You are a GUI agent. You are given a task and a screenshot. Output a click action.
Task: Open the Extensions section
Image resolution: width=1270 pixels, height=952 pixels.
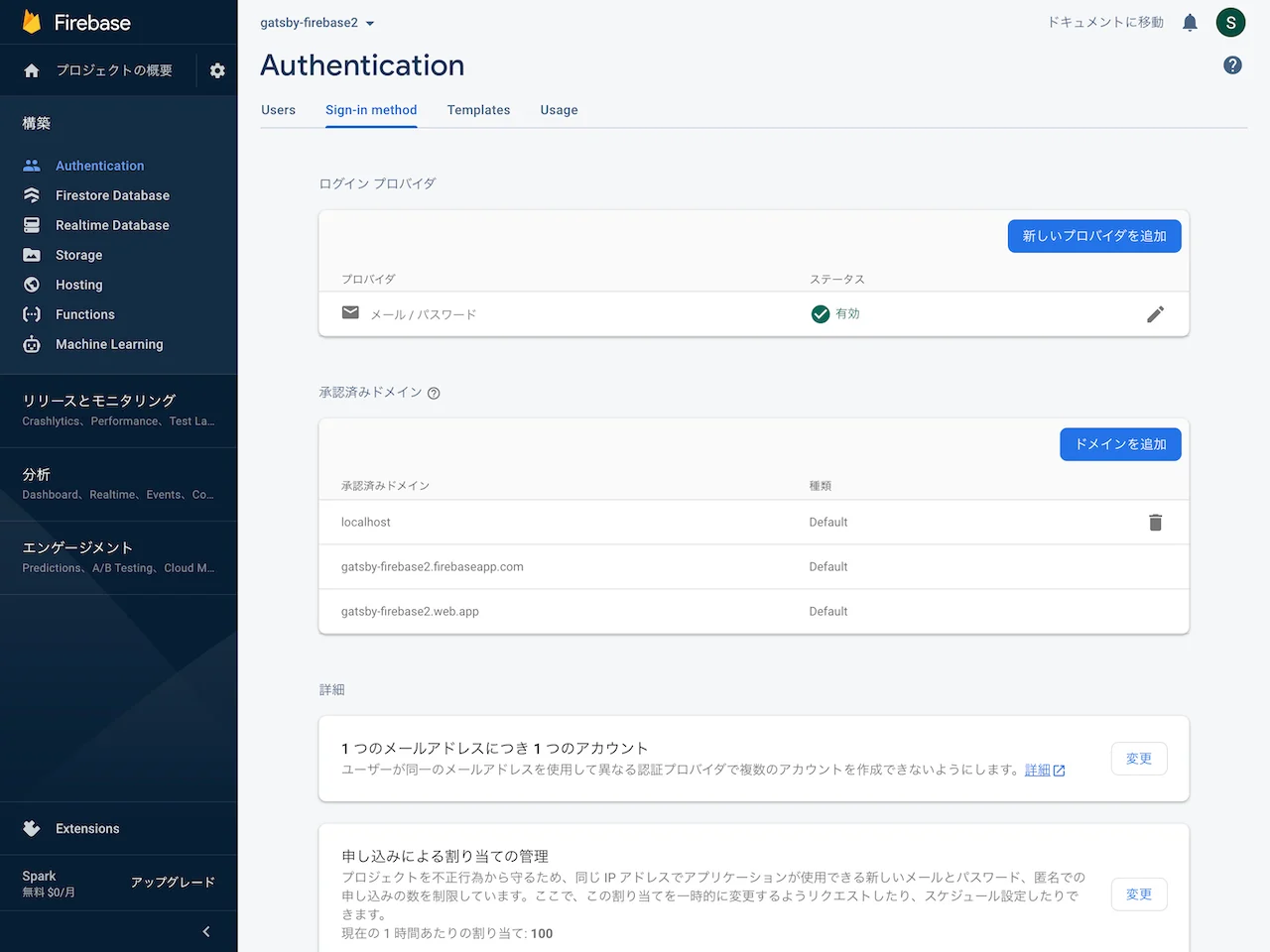click(x=87, y=828)
